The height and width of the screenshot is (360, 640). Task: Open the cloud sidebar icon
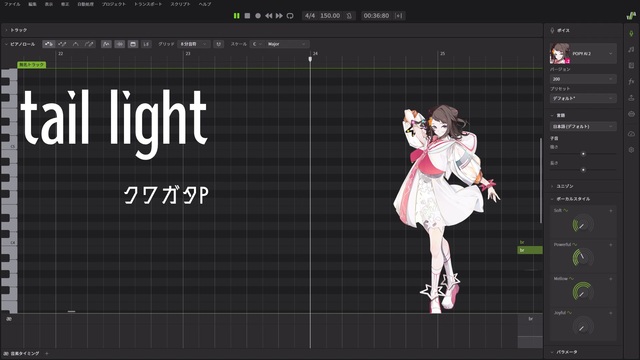(x=631, y=133)
